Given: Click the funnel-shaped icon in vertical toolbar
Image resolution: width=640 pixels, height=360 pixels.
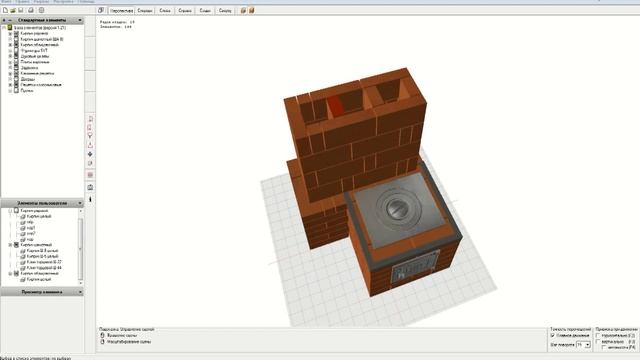Looking at the screenshot, I should (90, 136).
